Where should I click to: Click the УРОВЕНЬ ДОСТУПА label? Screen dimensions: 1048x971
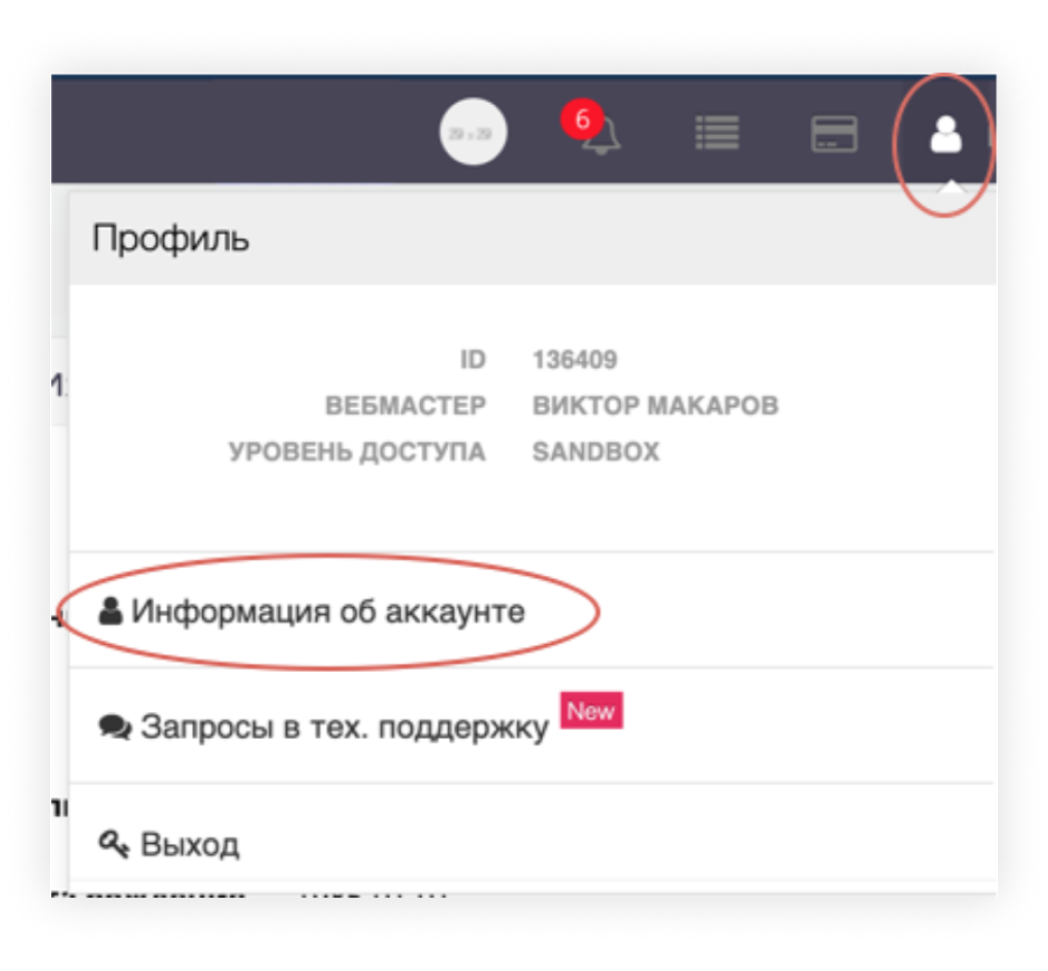(x=357, y=452)
